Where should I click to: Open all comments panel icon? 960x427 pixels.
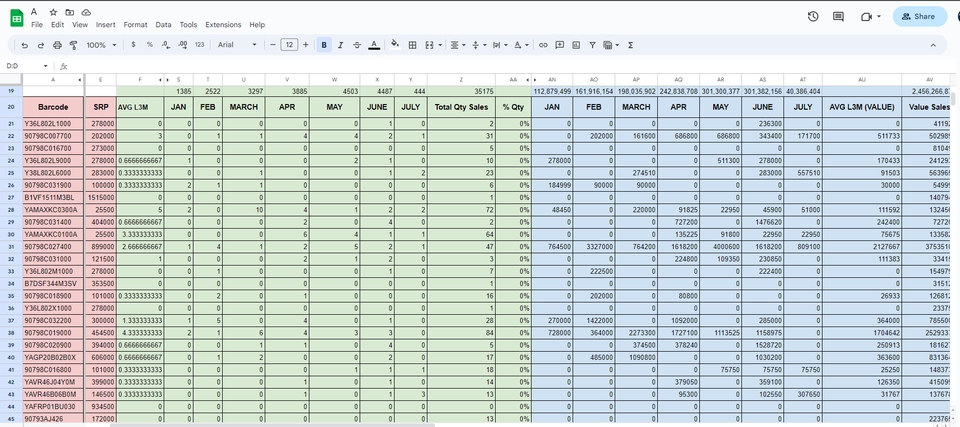(x=839, y=17)
